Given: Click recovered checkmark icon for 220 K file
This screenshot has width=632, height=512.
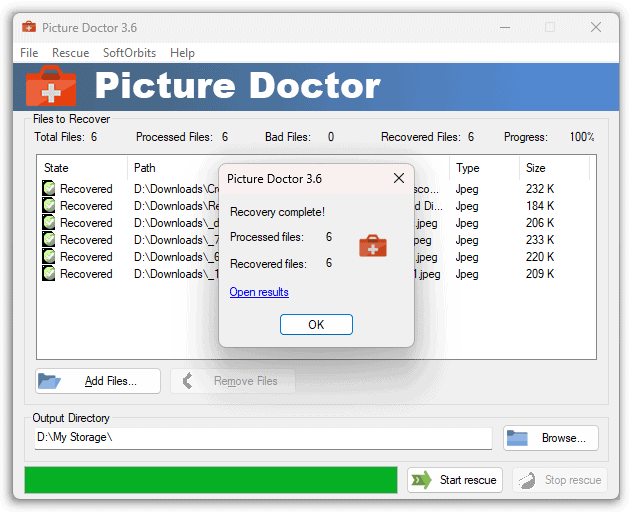Looking at the screenshot, I should [x=49, y=256].
